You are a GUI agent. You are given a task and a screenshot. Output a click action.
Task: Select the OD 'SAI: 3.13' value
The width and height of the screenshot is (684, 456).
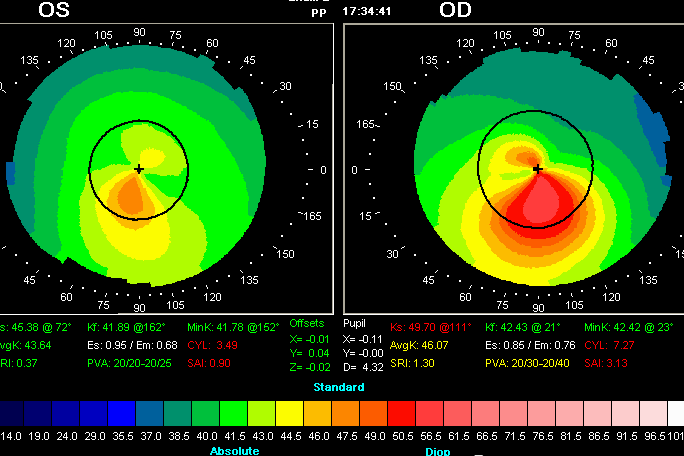coord(606,363)
